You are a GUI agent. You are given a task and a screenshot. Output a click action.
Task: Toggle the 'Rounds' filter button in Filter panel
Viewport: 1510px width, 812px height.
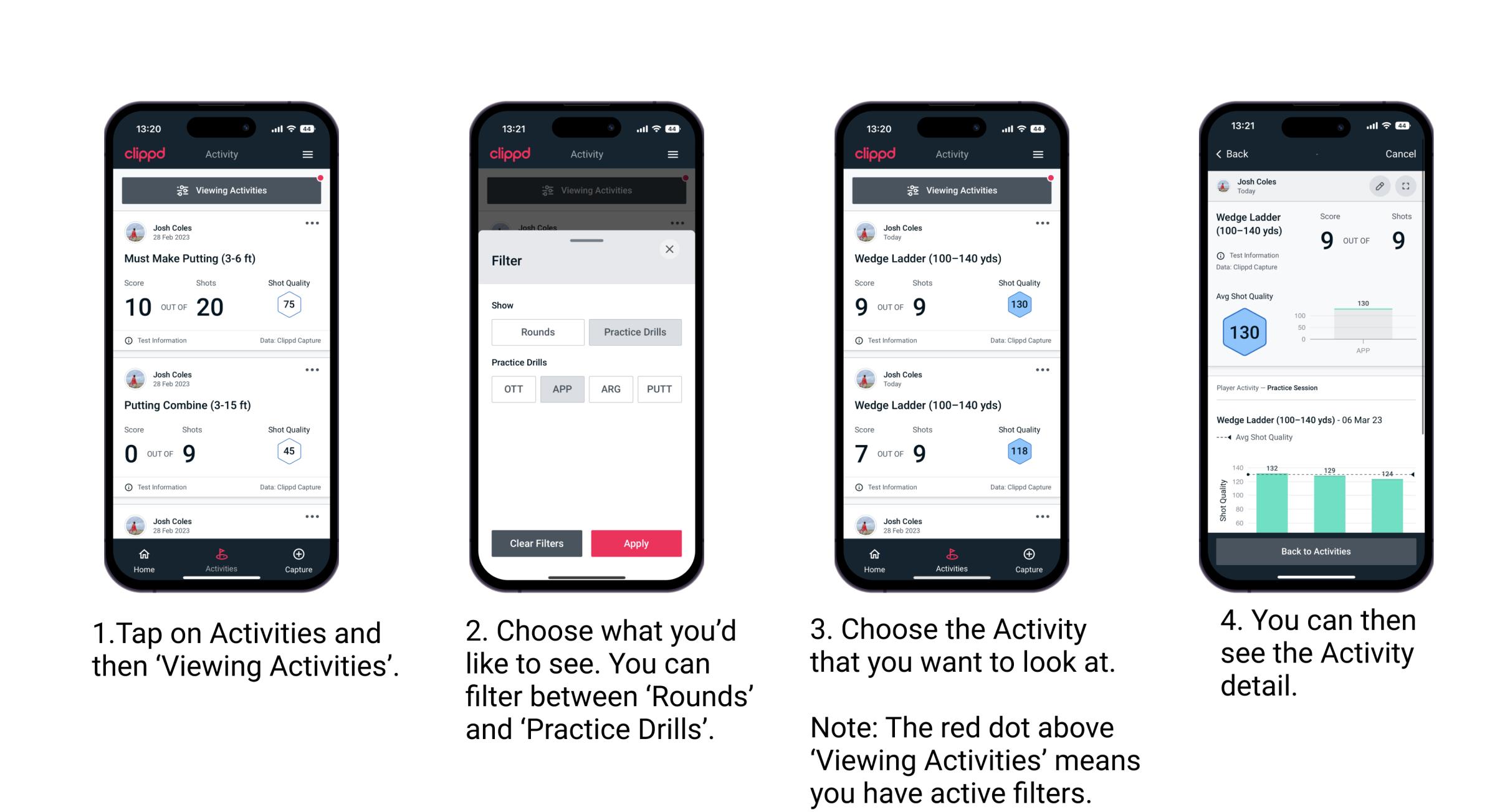[537, 330]
